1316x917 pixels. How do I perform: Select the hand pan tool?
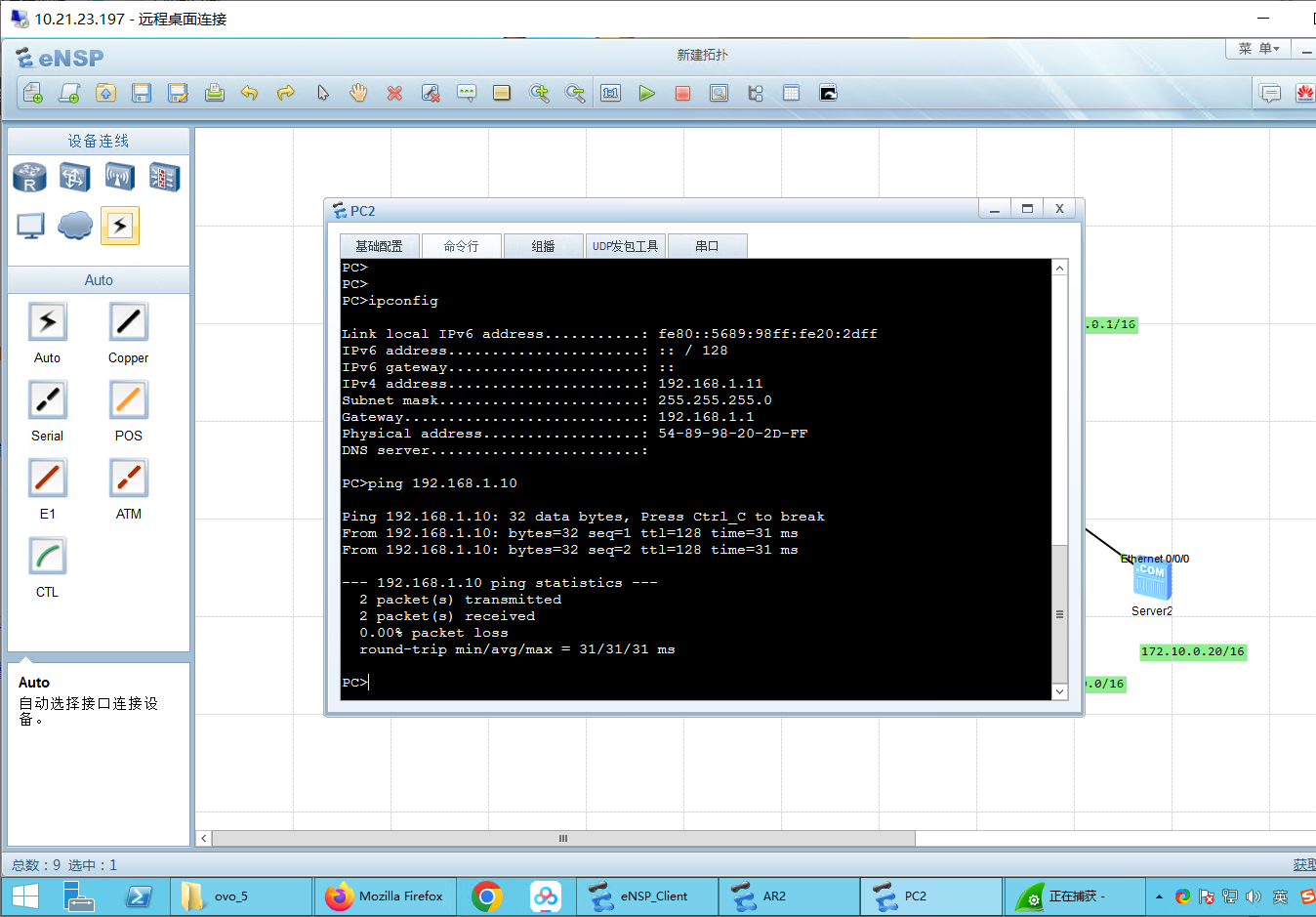click(x=358, y=93)
